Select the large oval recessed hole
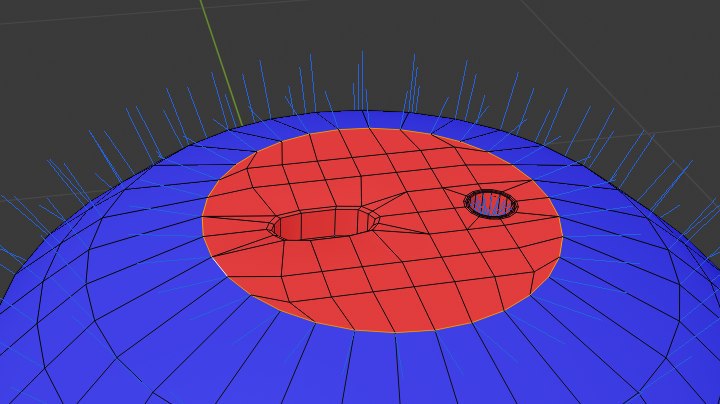 [x=325, y=223]
